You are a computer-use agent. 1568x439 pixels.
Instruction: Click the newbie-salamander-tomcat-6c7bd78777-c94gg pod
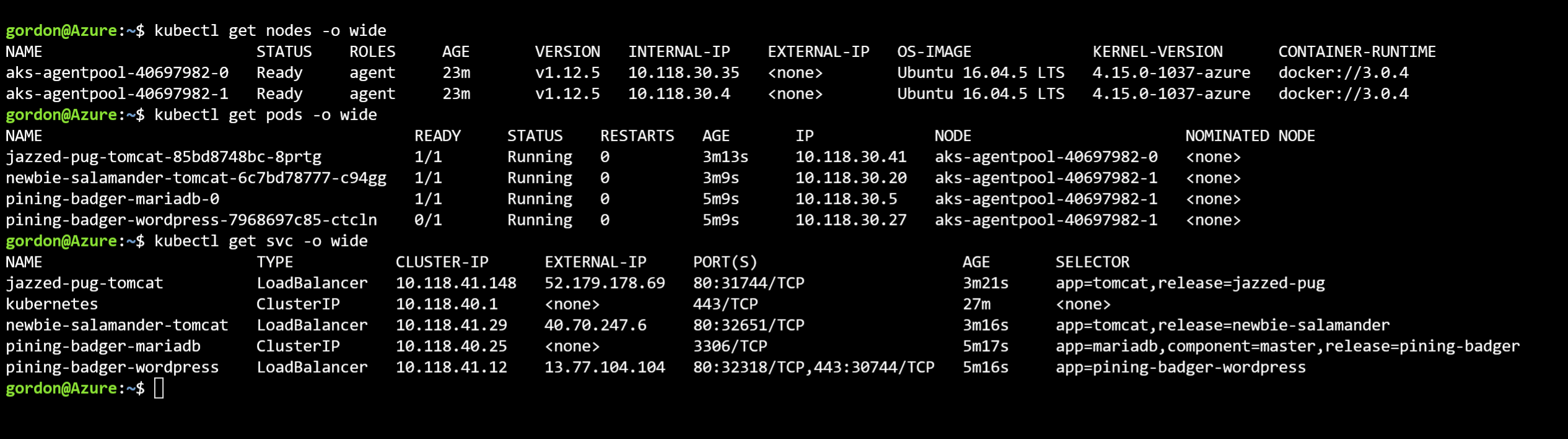click(x=196, y=178)
